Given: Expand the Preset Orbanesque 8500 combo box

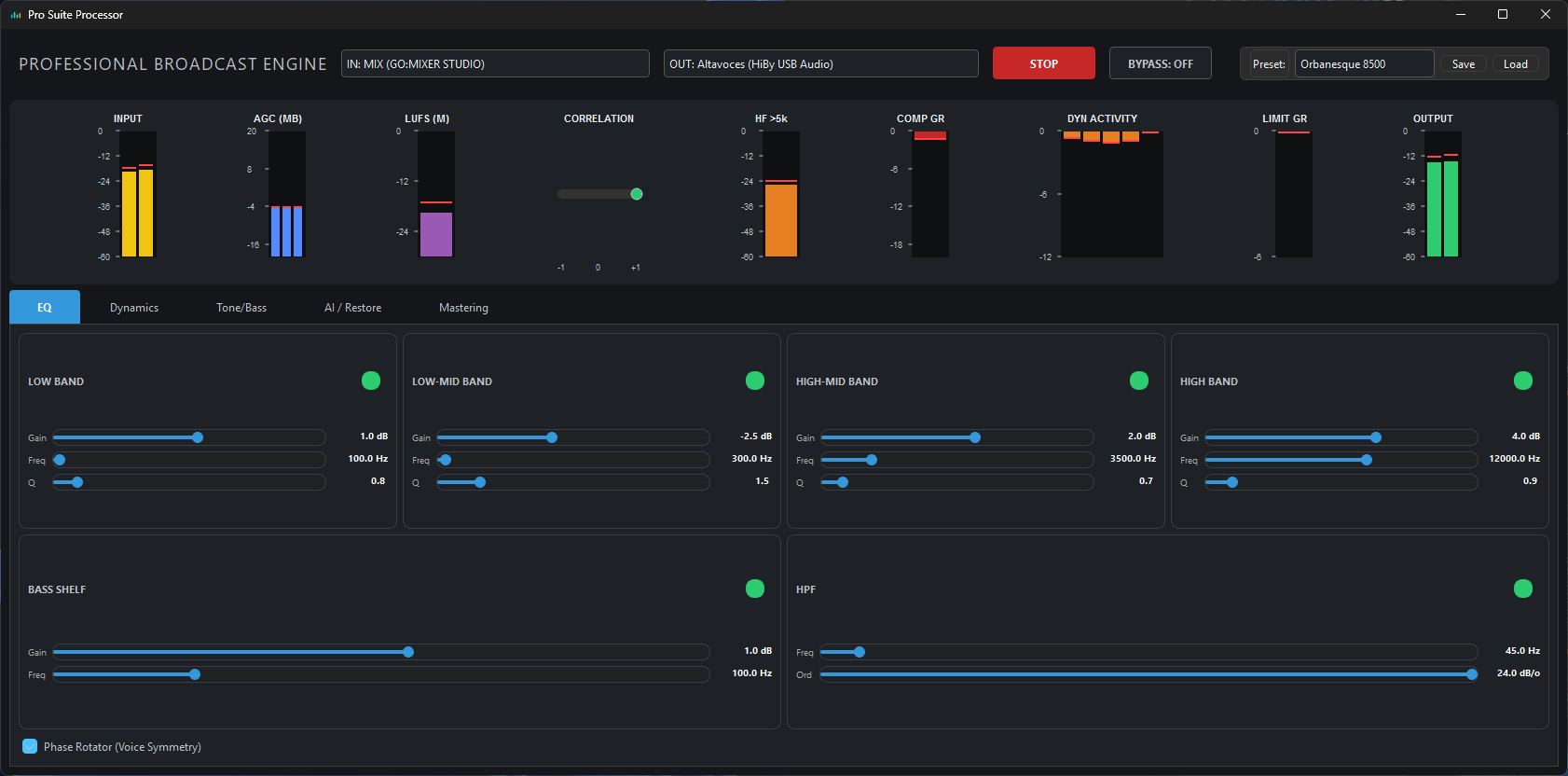Looking at the screenshot, I should click(1364, 63).
